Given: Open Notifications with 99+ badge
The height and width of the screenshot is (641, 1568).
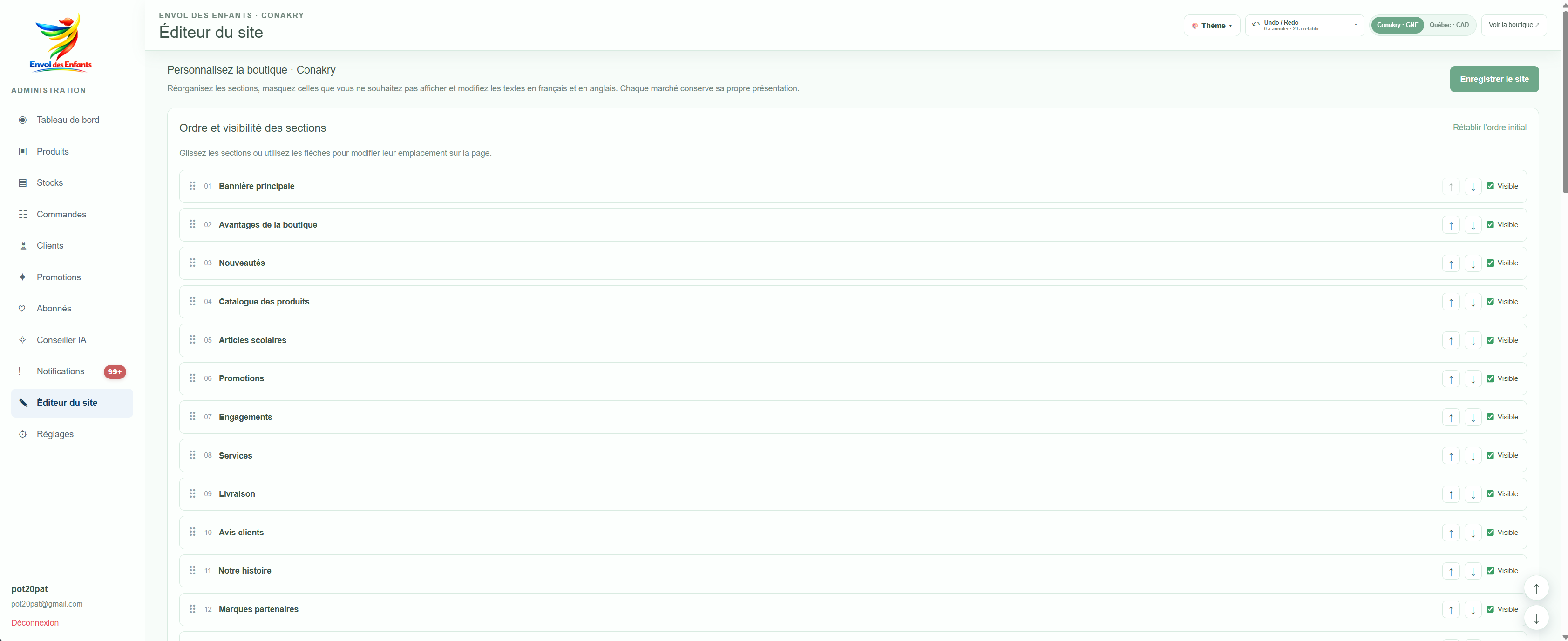Looking at the screenshot, I should coord(72,371).
